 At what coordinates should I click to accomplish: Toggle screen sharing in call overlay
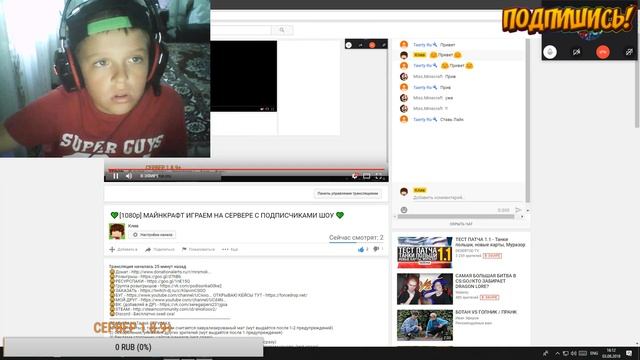[629, 52]
